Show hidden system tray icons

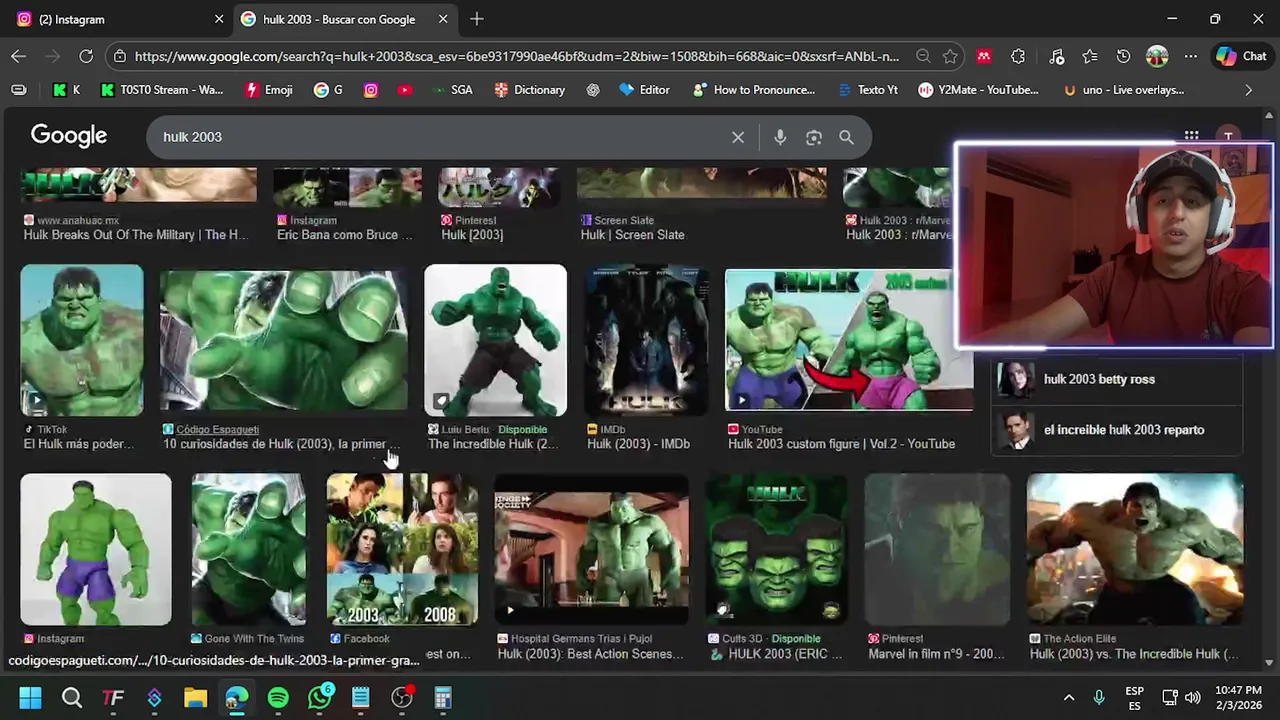tap(1068, 697)
